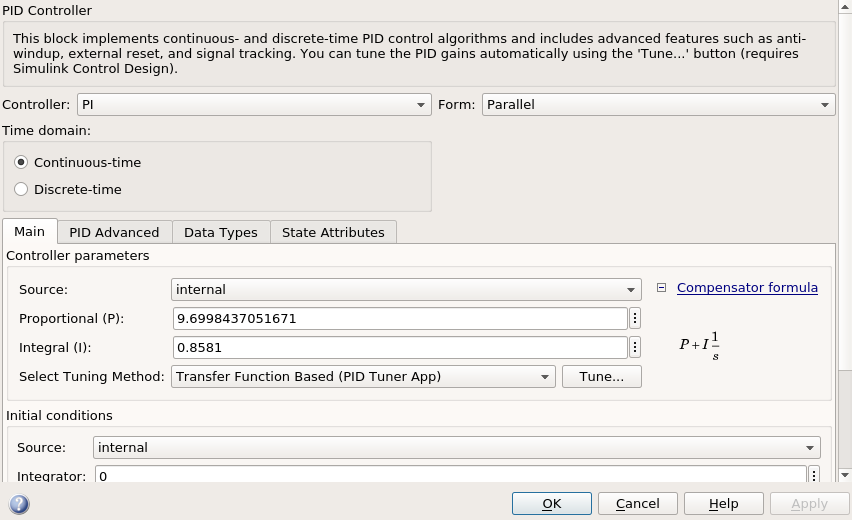Image resolution: width=852 pixels, height=520 pixels.
Task: Open the Integral (I) three-dot options button
Action: point(635,347)
